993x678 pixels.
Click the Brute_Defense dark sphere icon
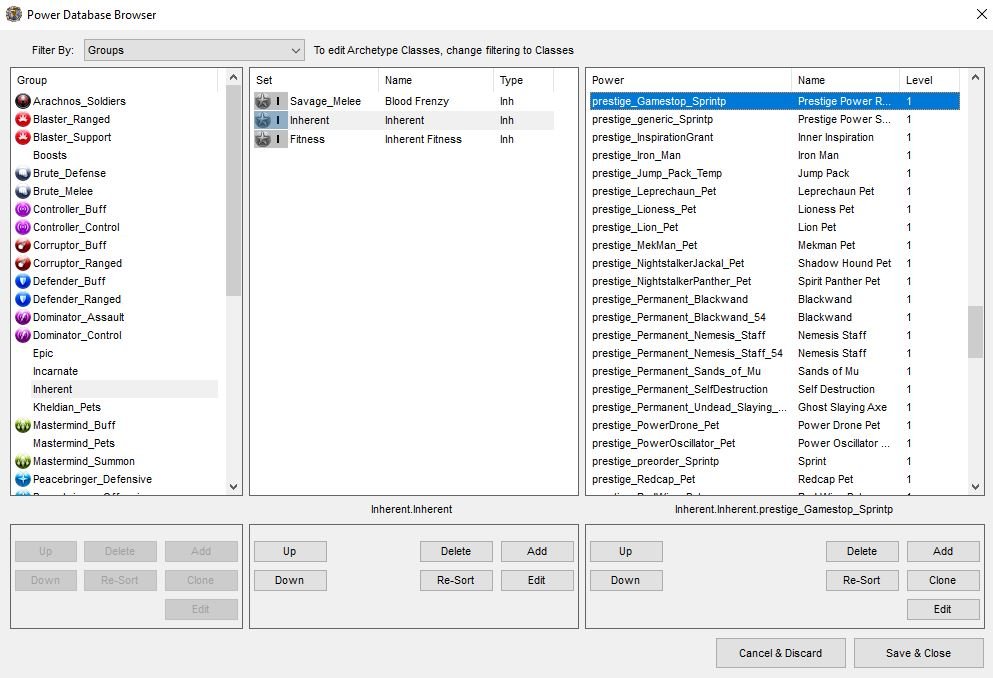pos(22,173)
